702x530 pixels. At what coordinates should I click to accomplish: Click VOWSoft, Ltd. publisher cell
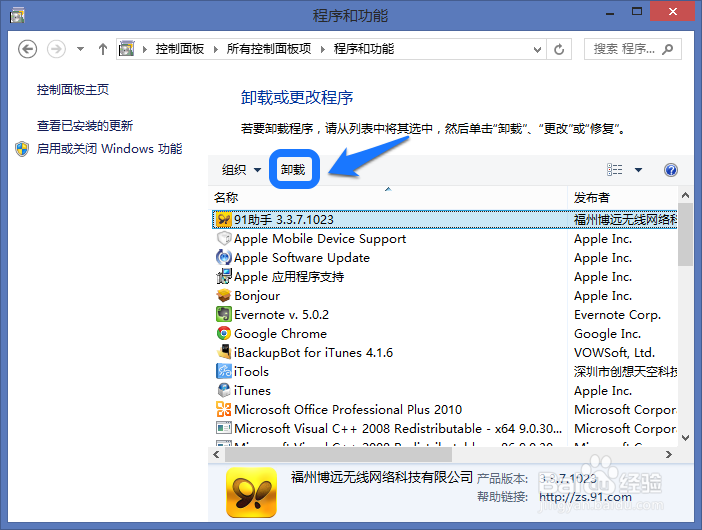tap(614, 353)
